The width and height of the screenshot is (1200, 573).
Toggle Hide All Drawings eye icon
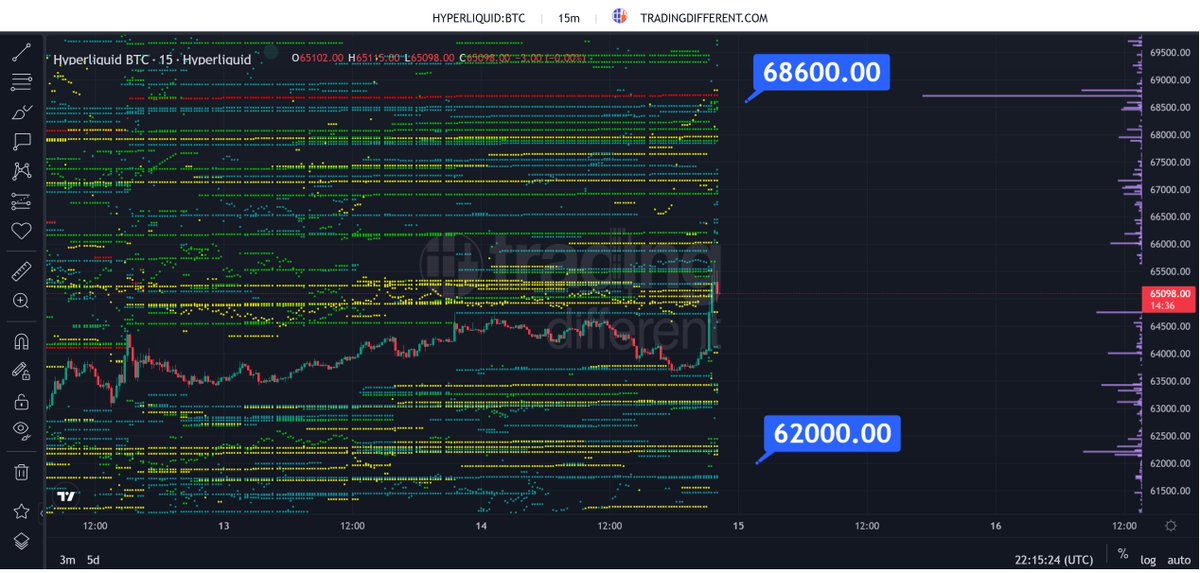(x=21, y=431)
